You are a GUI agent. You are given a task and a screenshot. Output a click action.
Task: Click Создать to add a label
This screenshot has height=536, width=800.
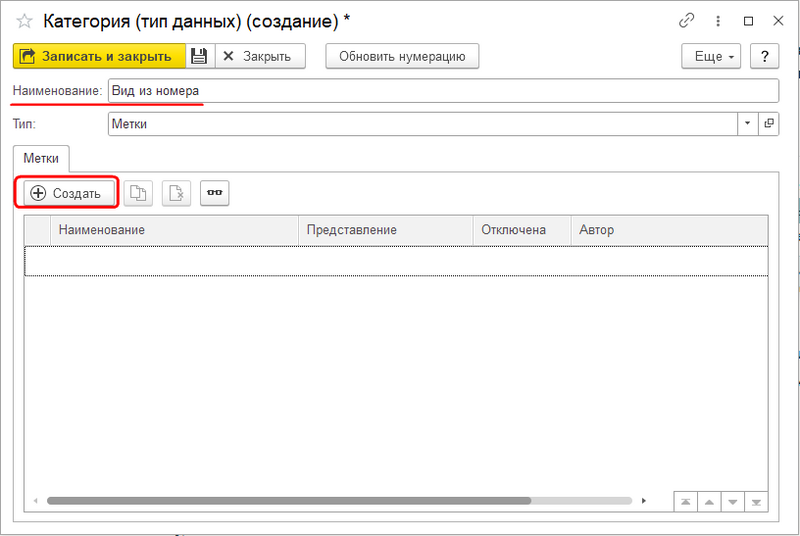[x=69, y=193]
